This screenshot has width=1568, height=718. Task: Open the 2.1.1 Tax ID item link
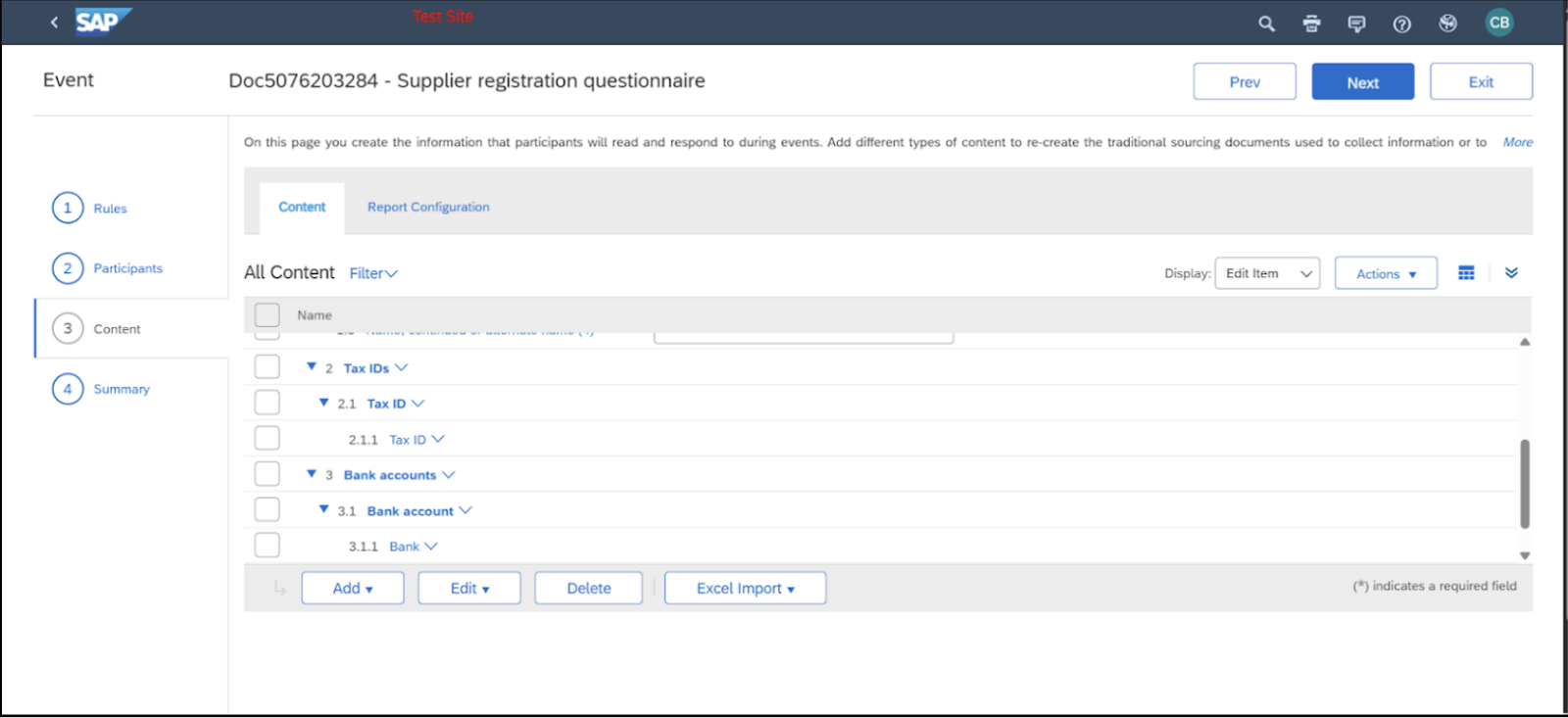tap(408, 440)
